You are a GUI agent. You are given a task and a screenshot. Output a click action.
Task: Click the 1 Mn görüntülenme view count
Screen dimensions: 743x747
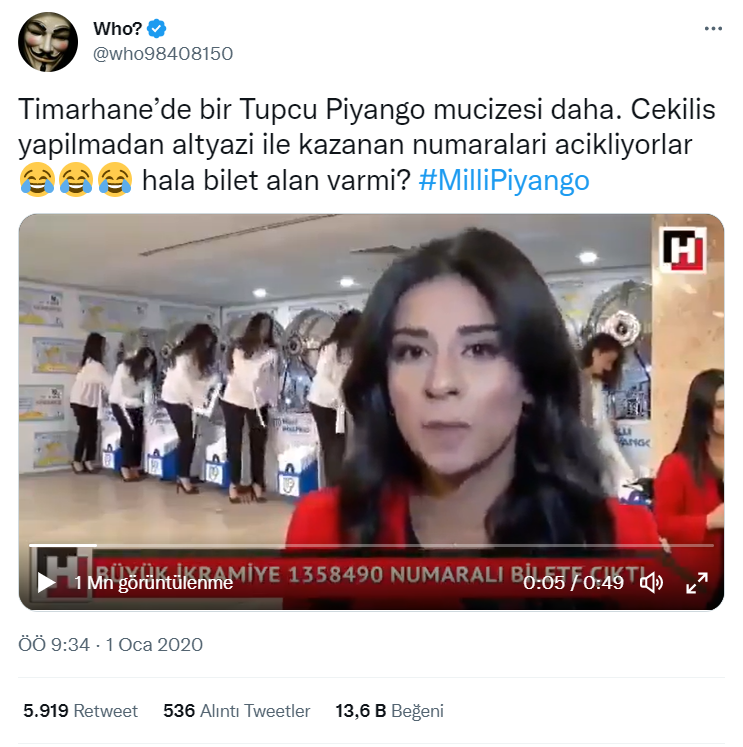pos(153,583)
